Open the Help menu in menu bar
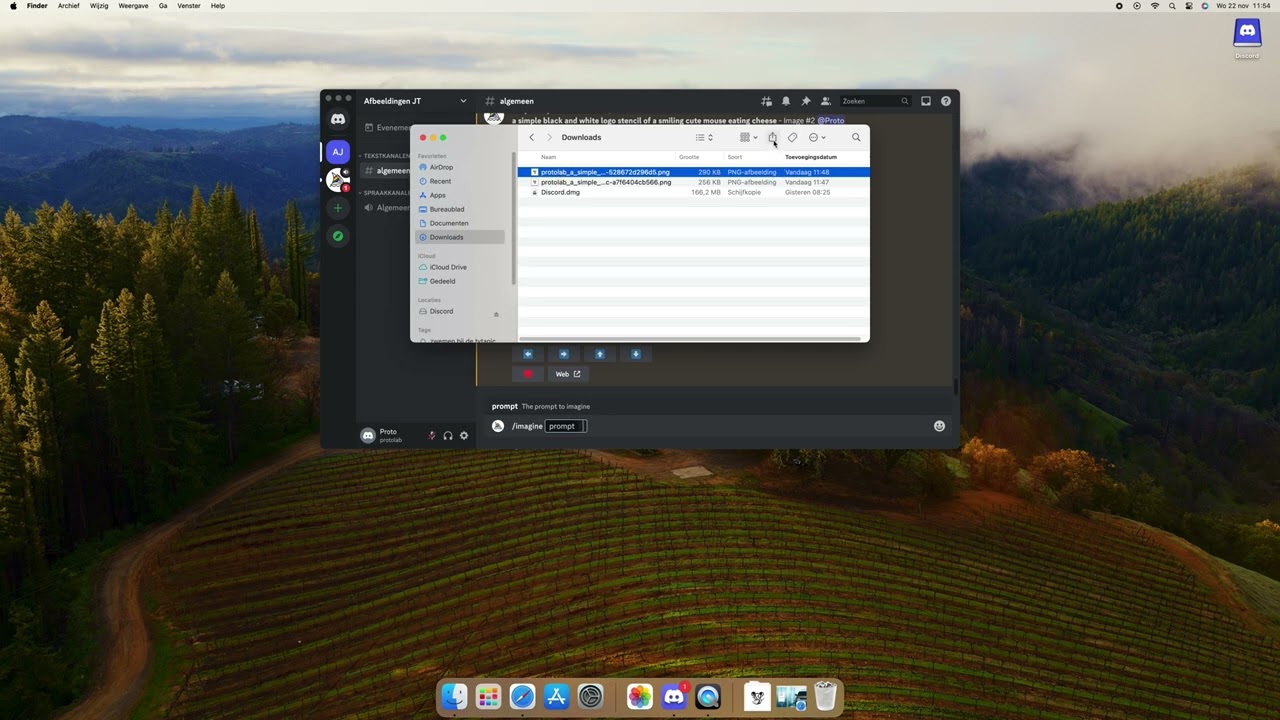This screenshot has width=1280, height=720. click(x=218, y=6)
